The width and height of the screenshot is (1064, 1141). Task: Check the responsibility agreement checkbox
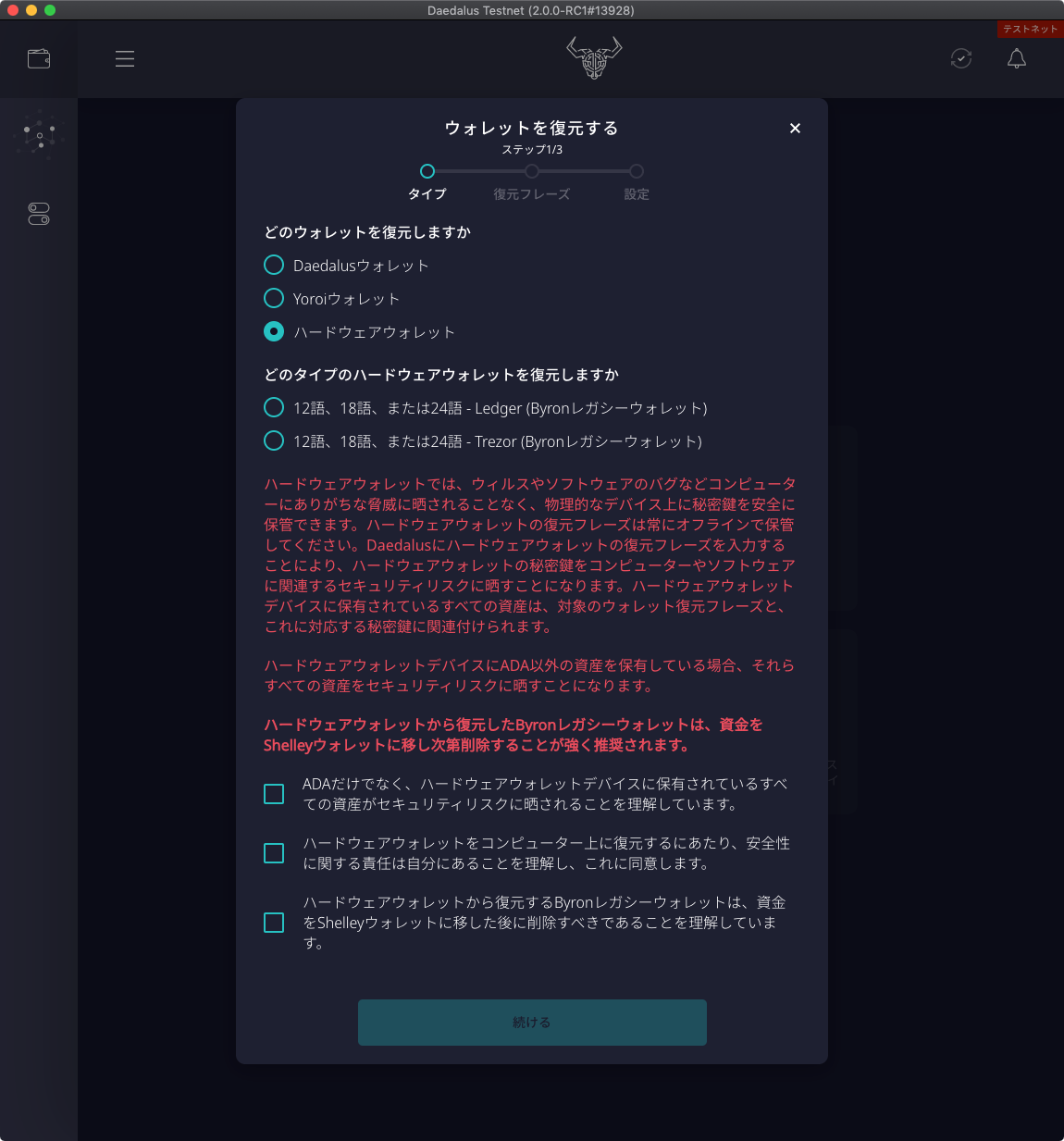274,853
